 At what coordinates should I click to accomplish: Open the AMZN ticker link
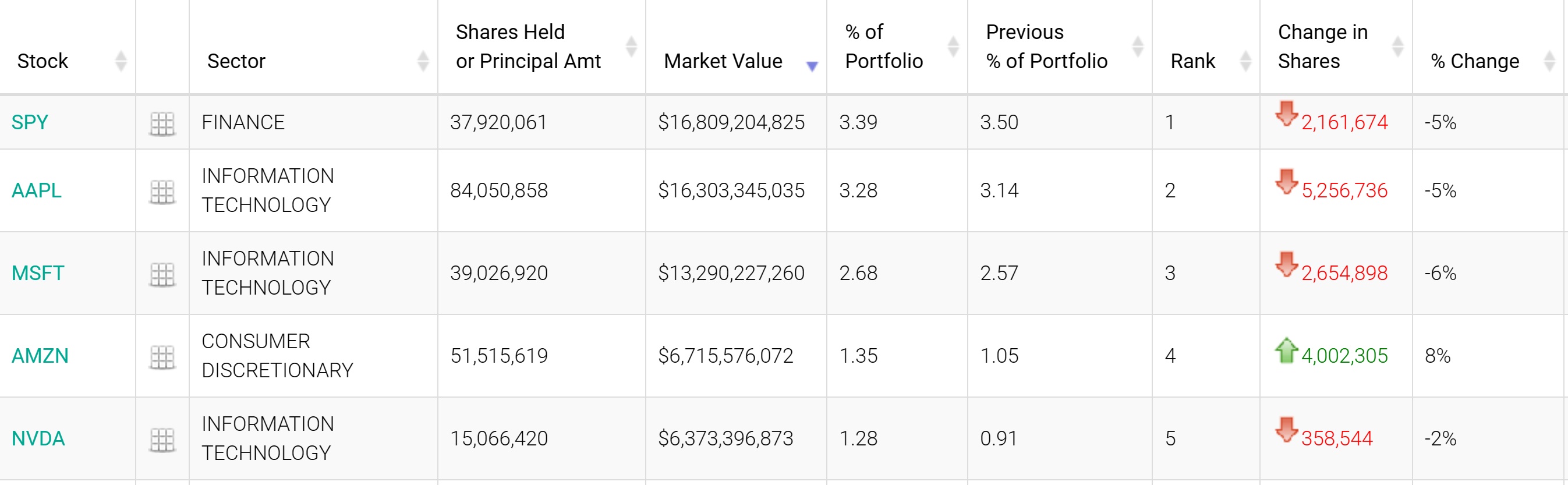(40, 356)
